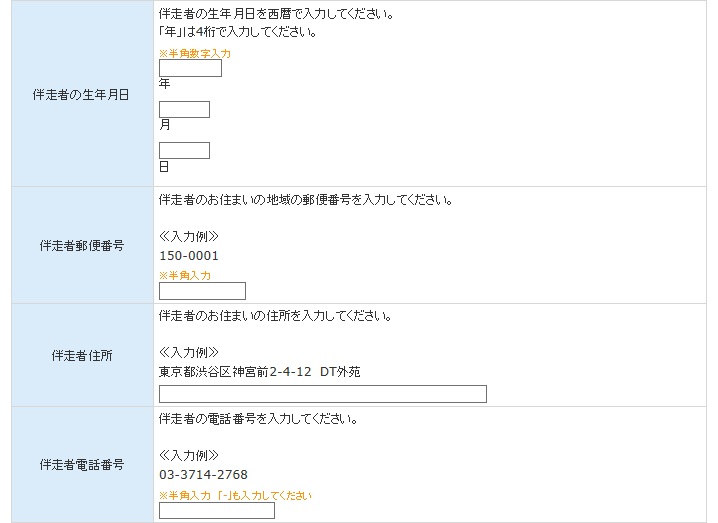Screen dimensions: 718x523
Task: Click the example postal code 150-0001
Action: [189, 256]
